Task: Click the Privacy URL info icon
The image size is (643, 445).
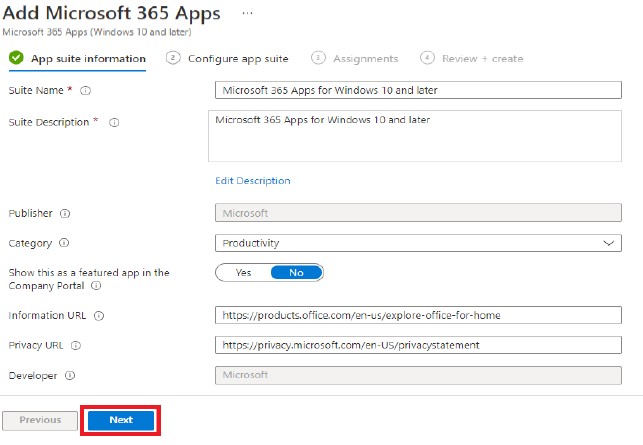Action: coord(76,346)
